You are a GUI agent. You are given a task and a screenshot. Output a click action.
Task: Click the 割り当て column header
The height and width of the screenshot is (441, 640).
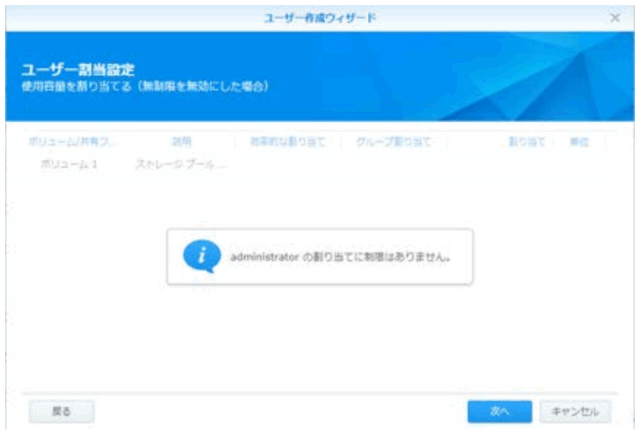click(526, 142)
